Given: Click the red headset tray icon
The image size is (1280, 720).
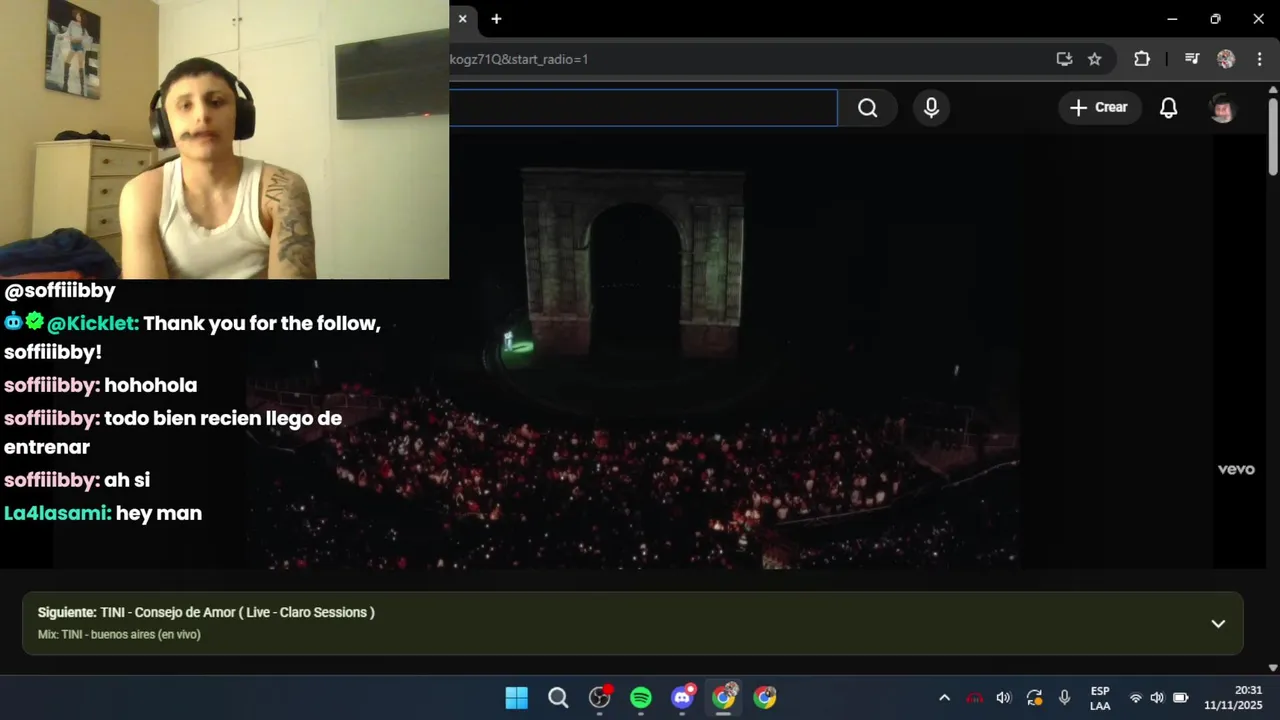Looking at the screenshot, I should [975, 698].
